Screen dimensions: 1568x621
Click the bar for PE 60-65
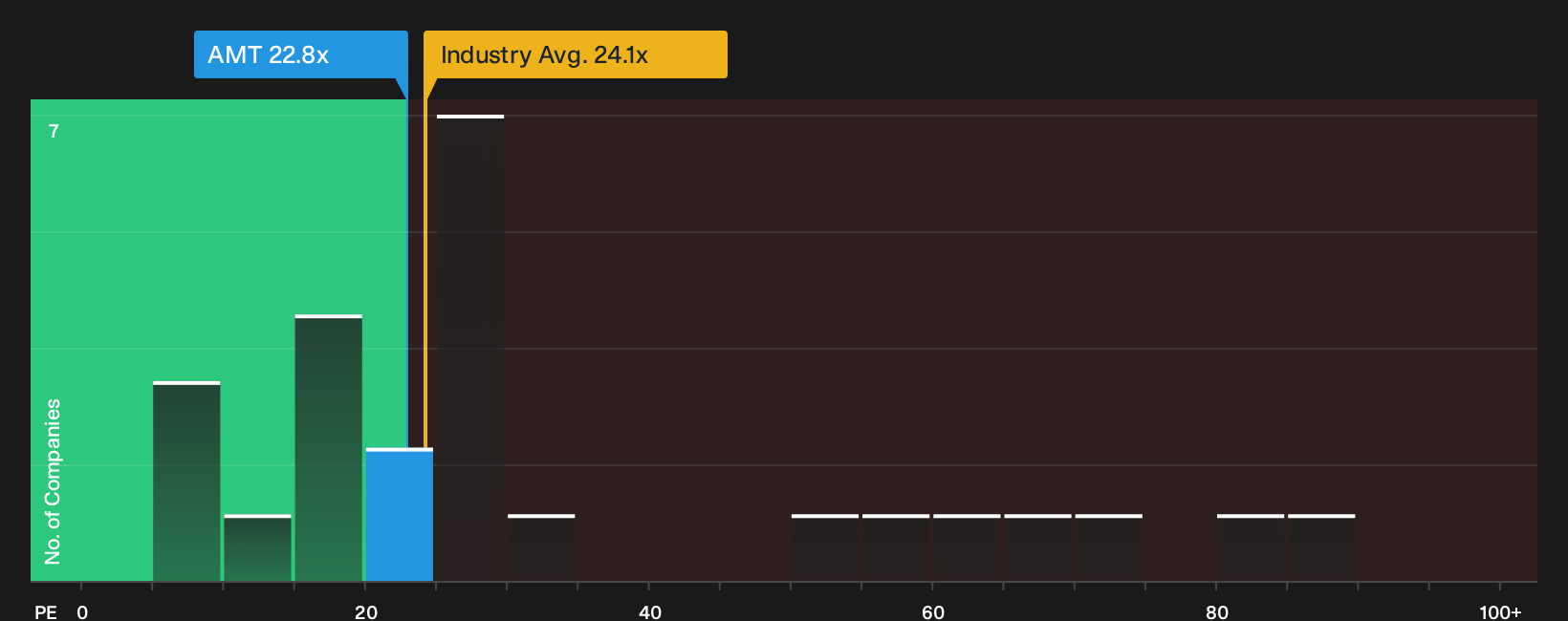967,548
